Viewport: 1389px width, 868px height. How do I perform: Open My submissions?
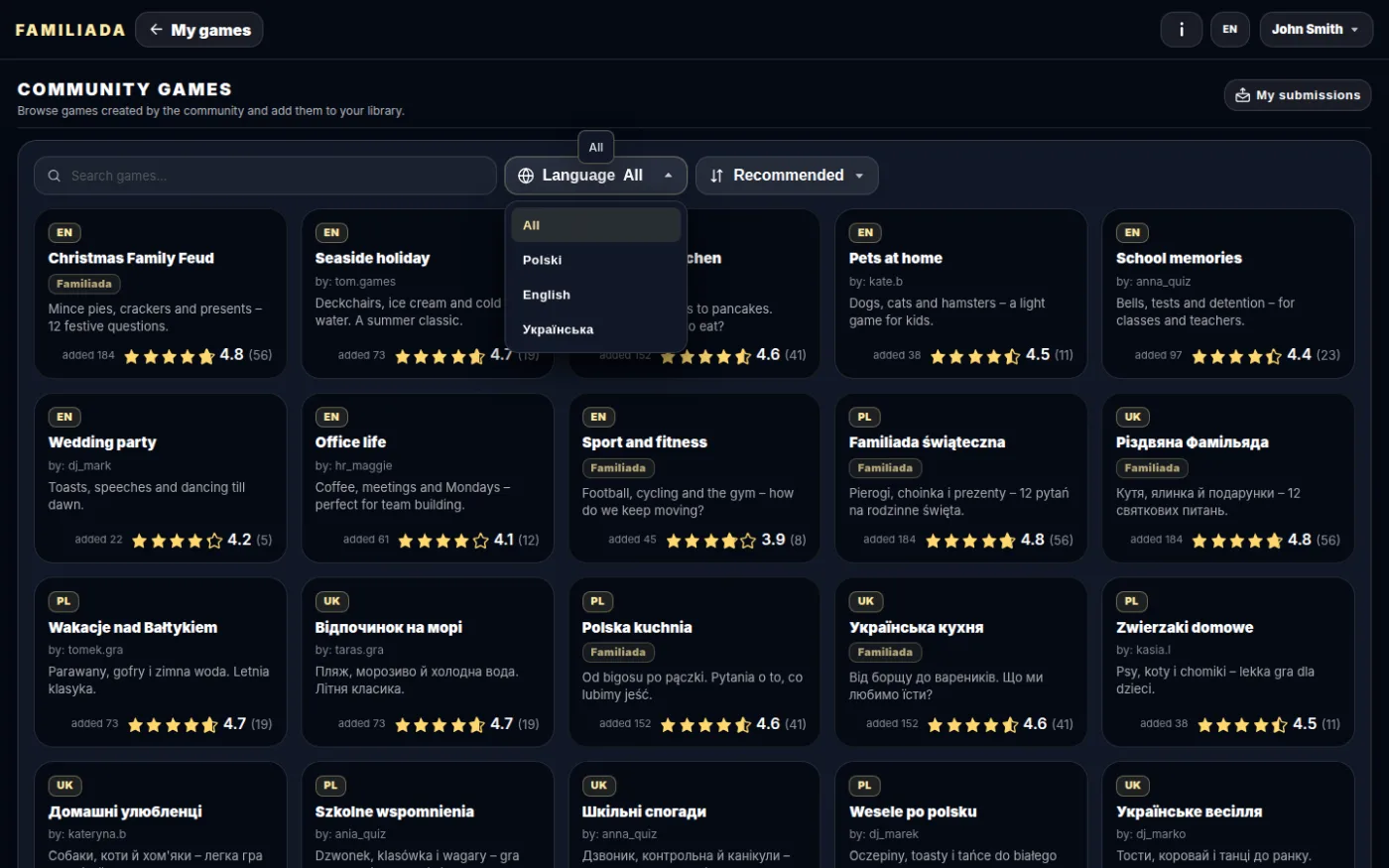coord(1298,95)
